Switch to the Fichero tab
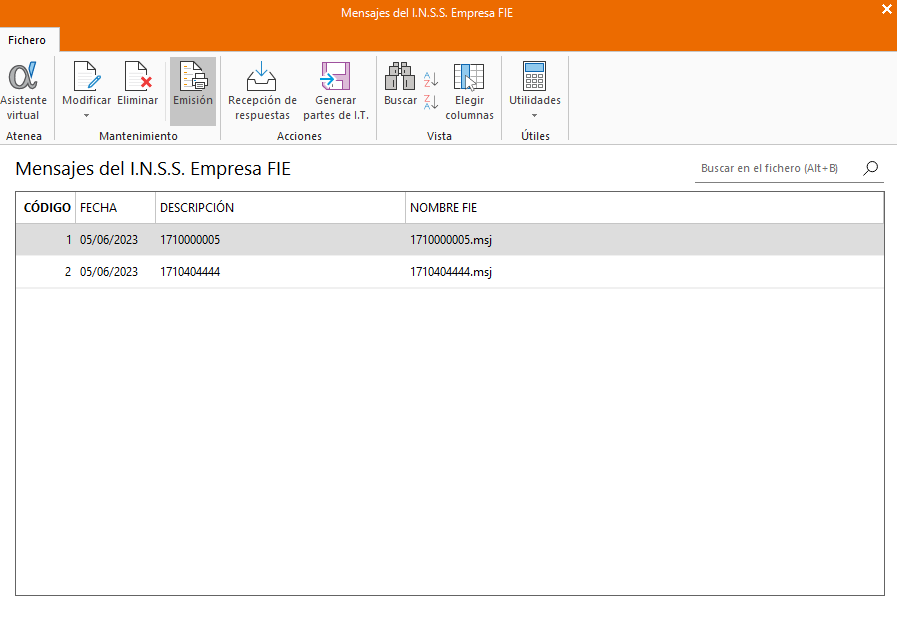 (27, 40)
